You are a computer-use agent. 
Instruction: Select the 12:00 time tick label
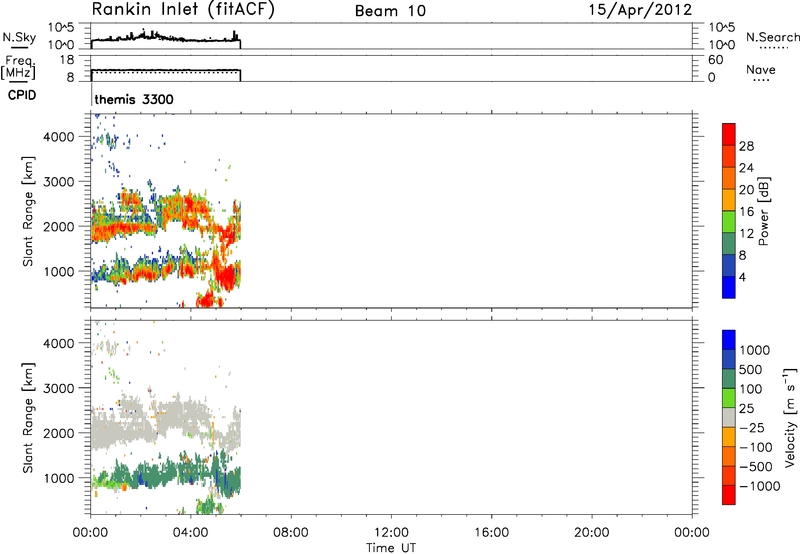391,533
